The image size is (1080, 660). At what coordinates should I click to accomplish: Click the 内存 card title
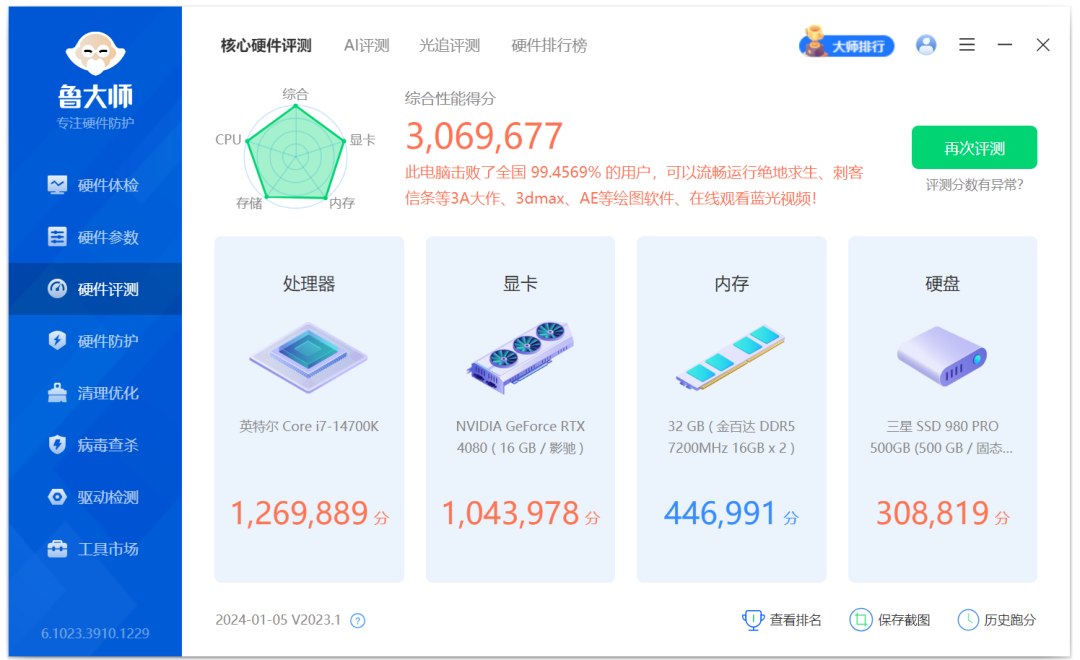click(x=731, y=284)
